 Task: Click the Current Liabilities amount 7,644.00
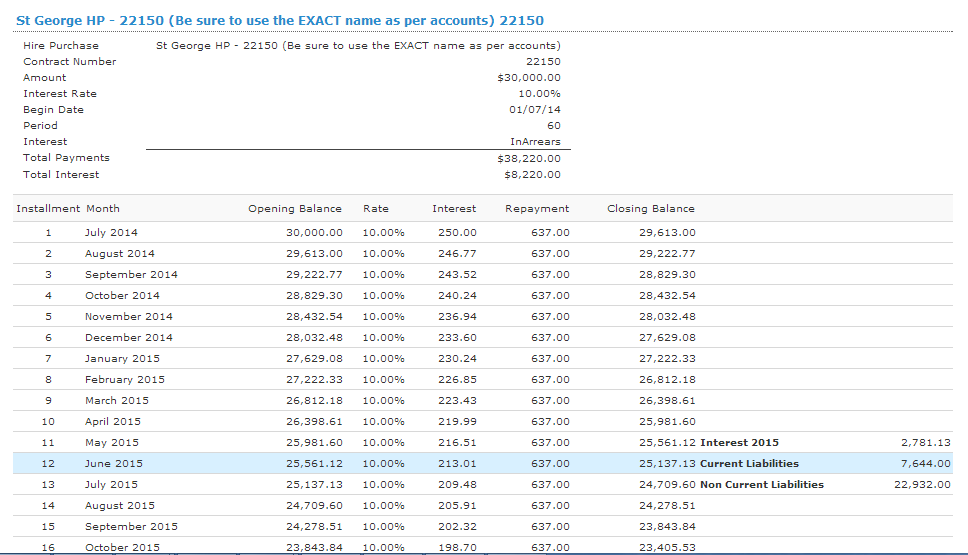tap(925, 464)
